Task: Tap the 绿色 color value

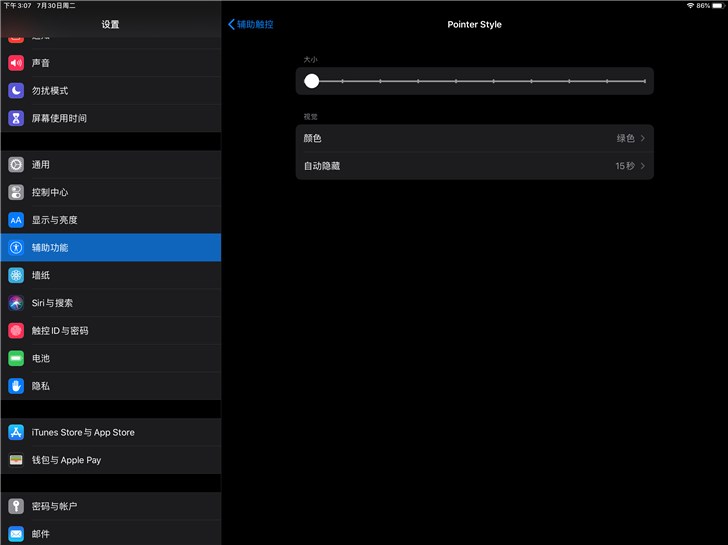Action: [x=625, y=138]
